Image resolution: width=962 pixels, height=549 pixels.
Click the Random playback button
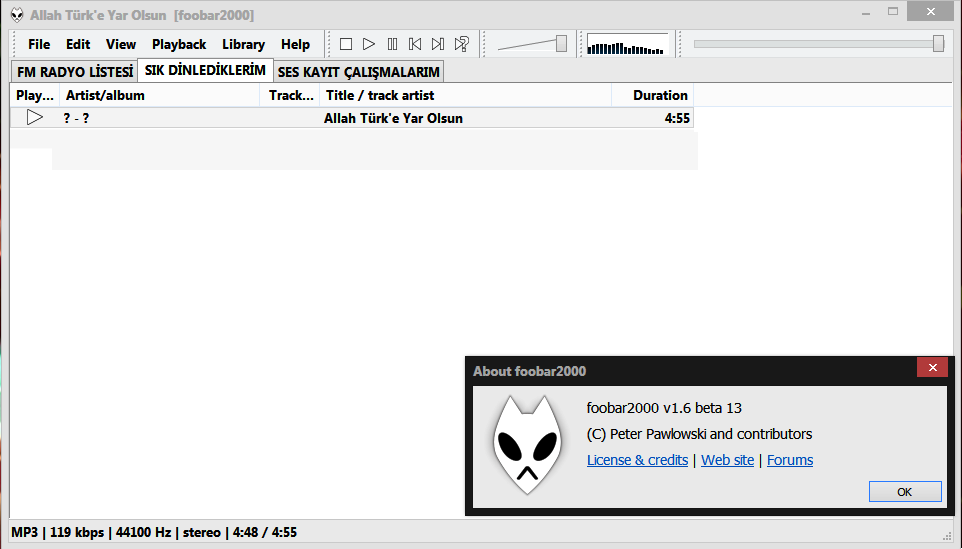click(x=461, y=44)
